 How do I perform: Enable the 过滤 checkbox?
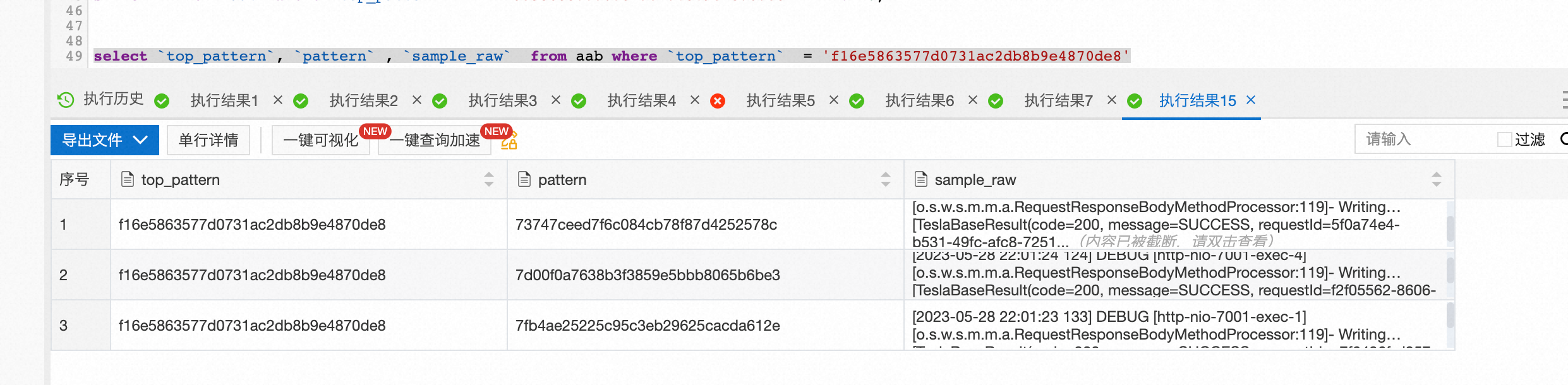[x=1504, y=139]
